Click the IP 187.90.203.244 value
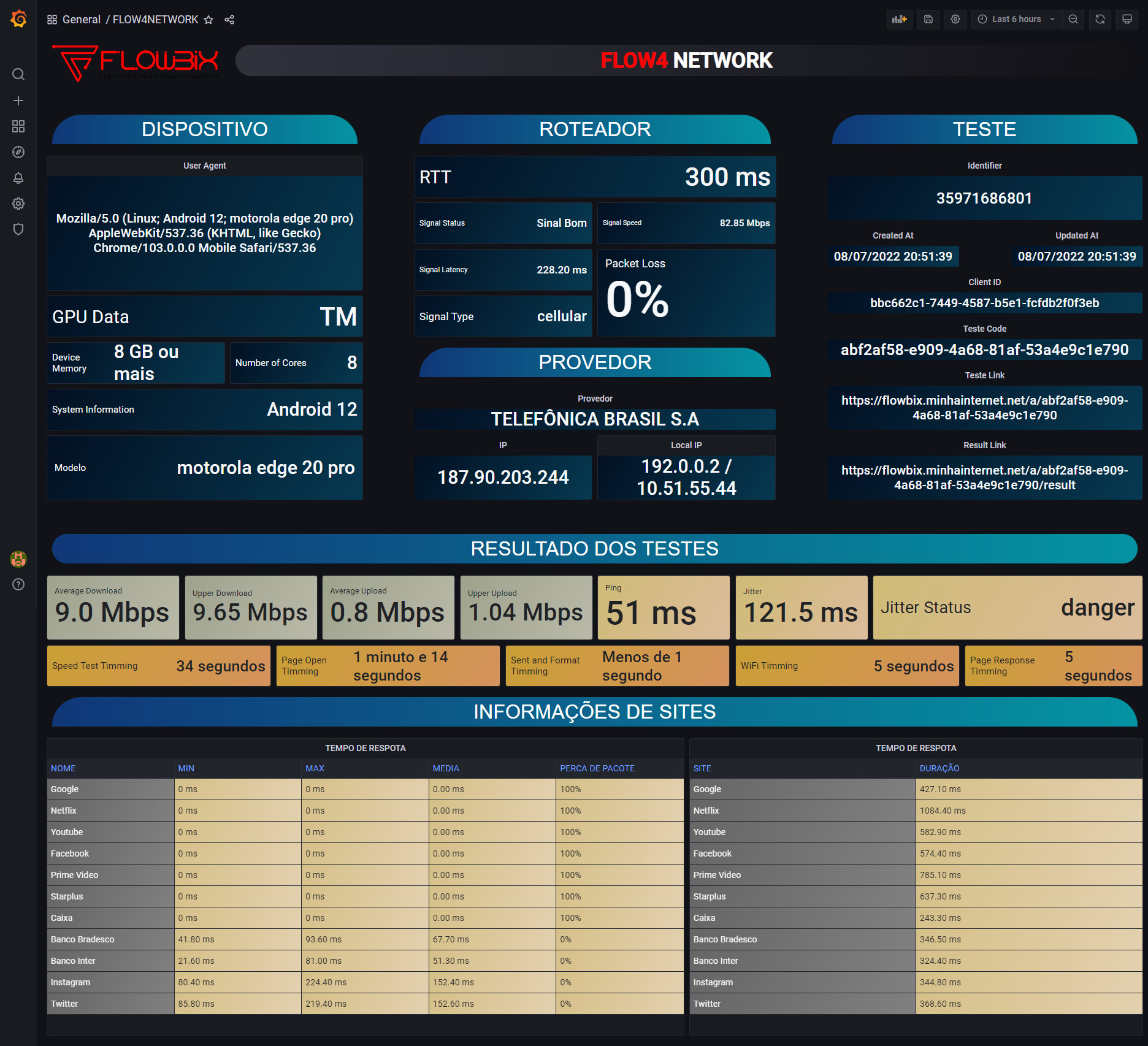 pos(503,477)
